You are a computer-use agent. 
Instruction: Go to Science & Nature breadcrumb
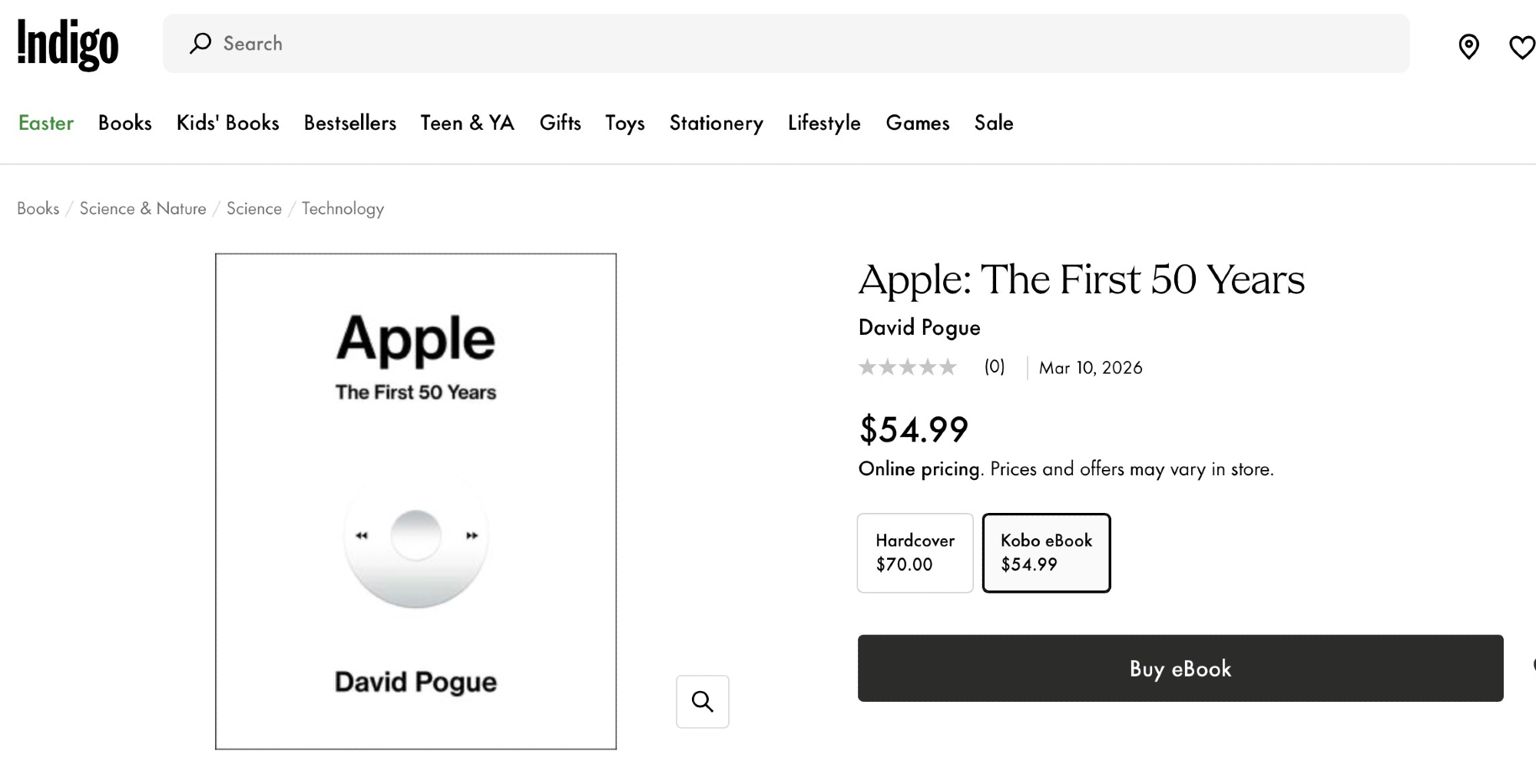point(143,209)
